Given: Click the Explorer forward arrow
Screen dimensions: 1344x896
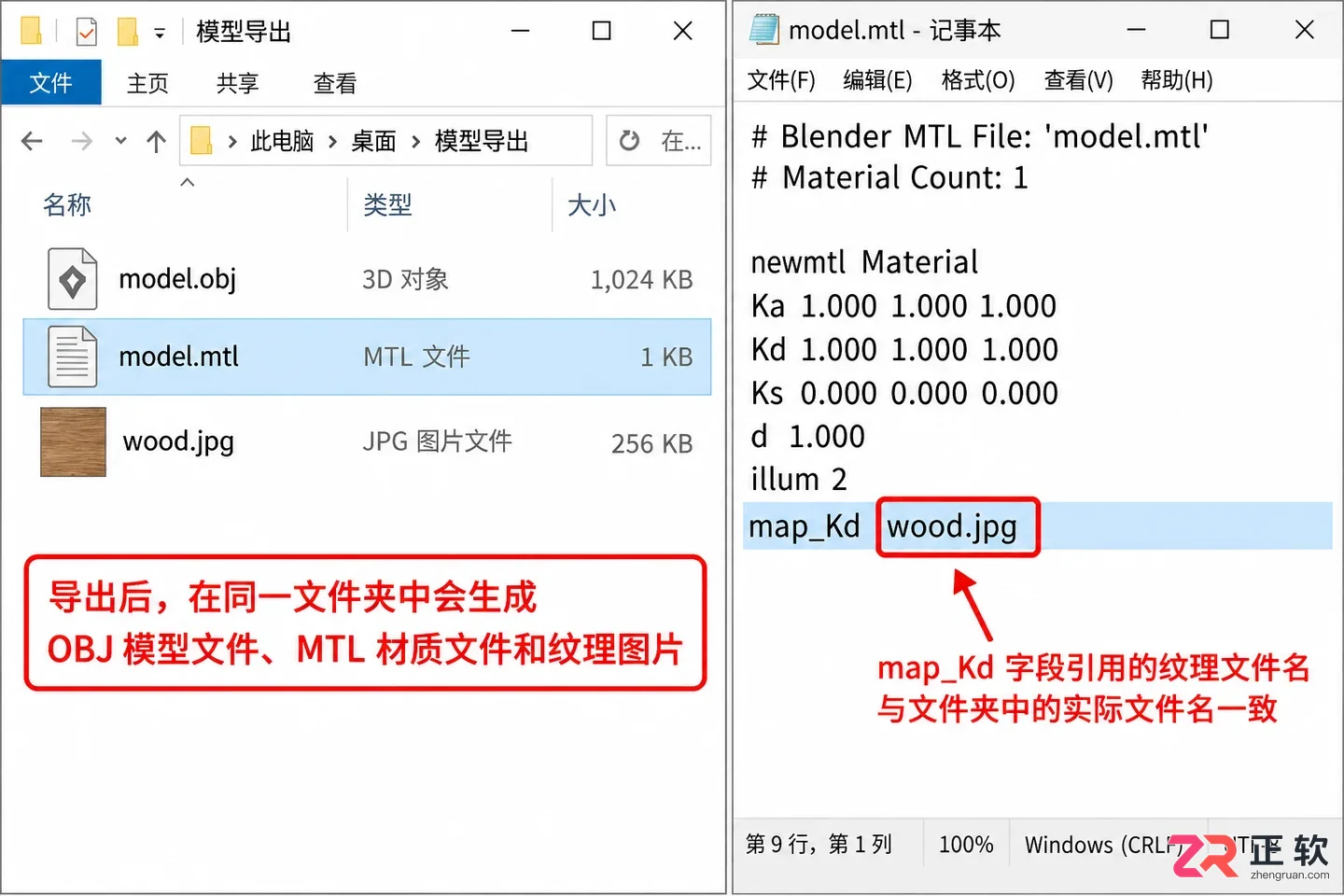Looking at the screenshot, I should (x=82, y=141).
